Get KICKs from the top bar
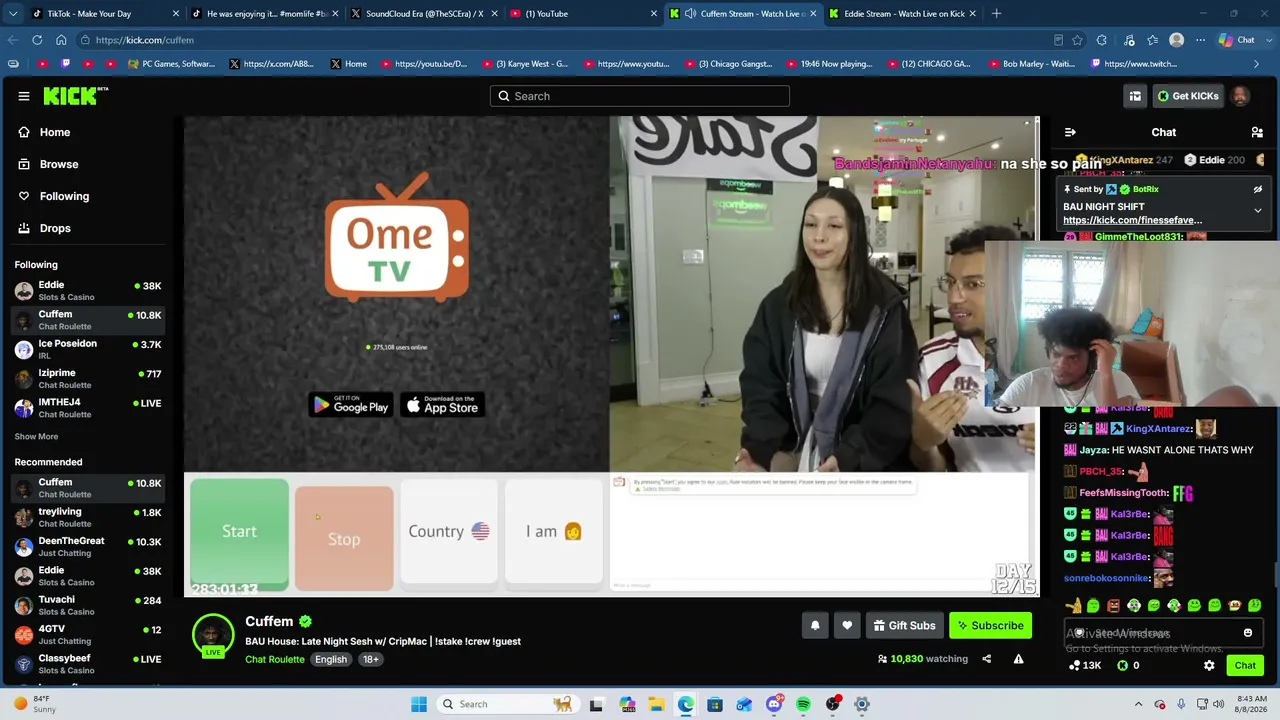The image size is (1280, 720). 1187,96
